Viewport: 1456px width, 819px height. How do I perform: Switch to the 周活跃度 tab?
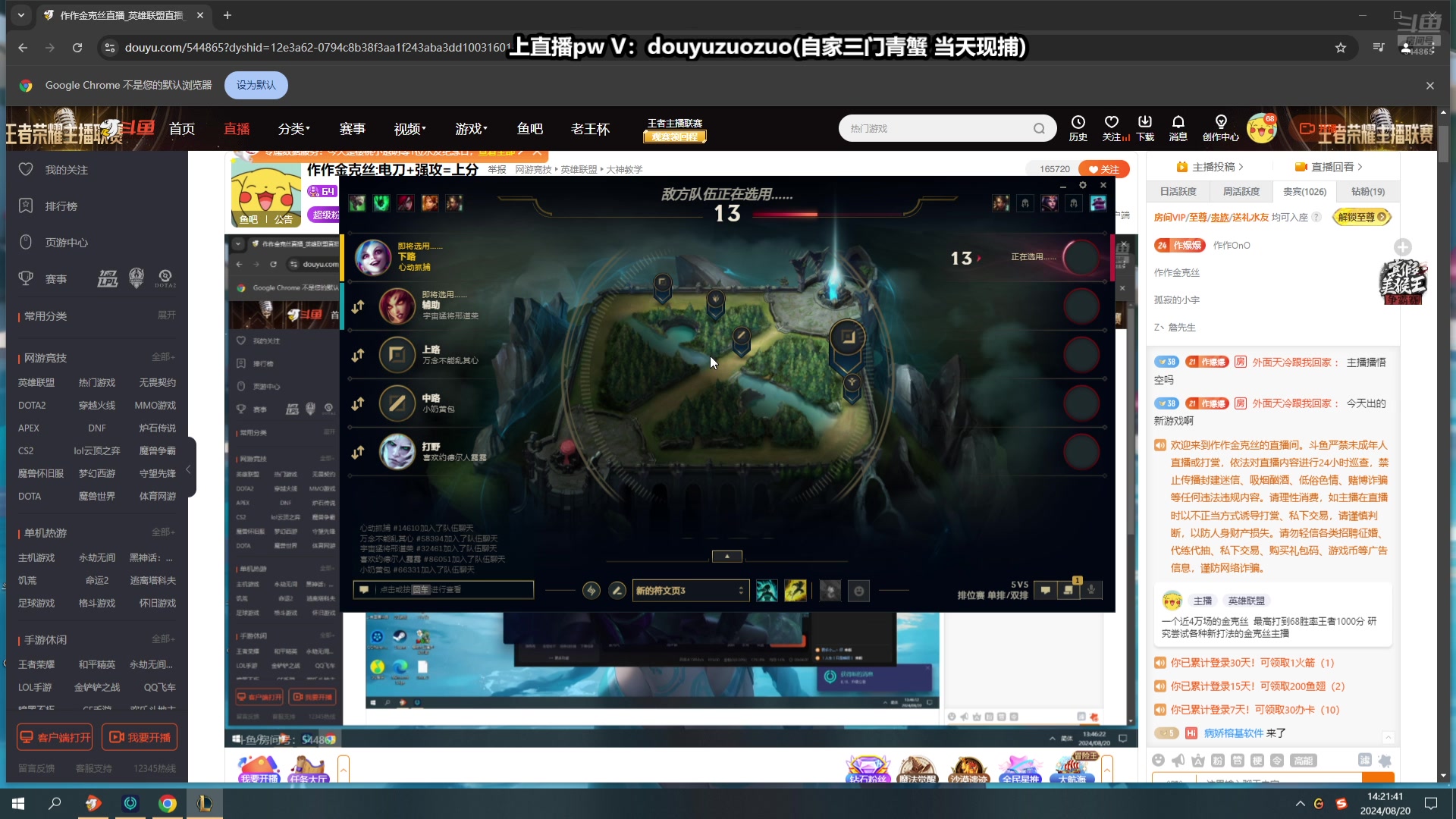coord(1241,191)
